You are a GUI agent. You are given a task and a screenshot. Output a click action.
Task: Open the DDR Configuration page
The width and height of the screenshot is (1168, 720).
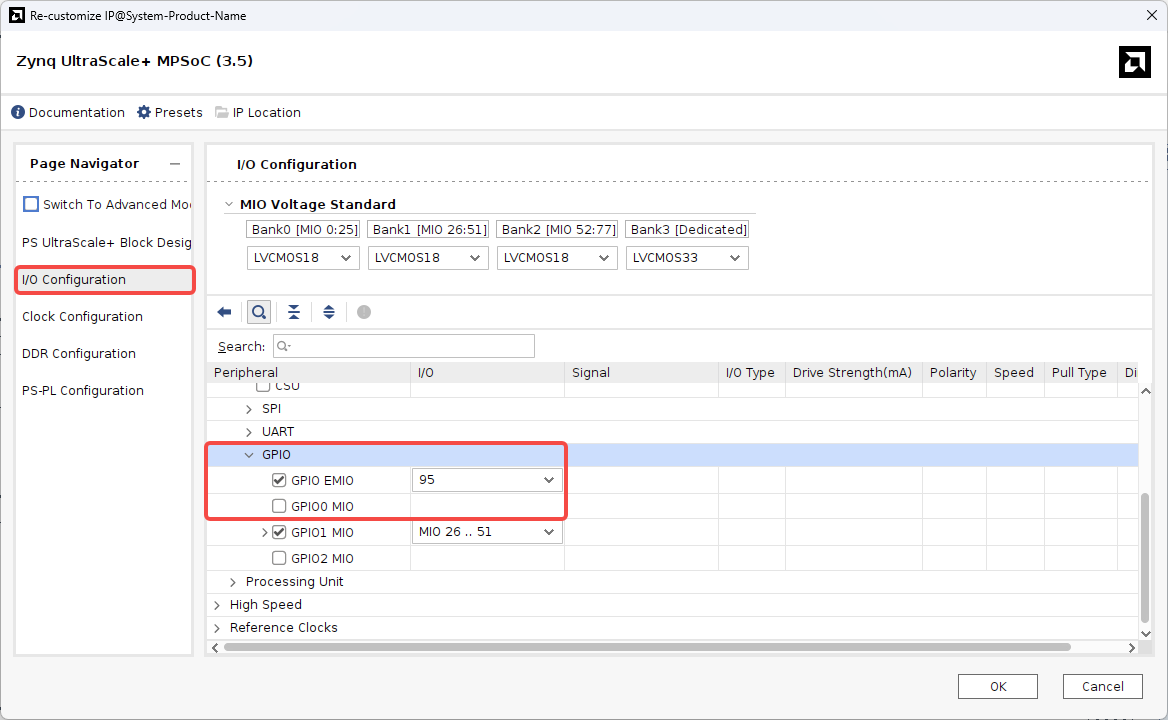click(79, 354)
